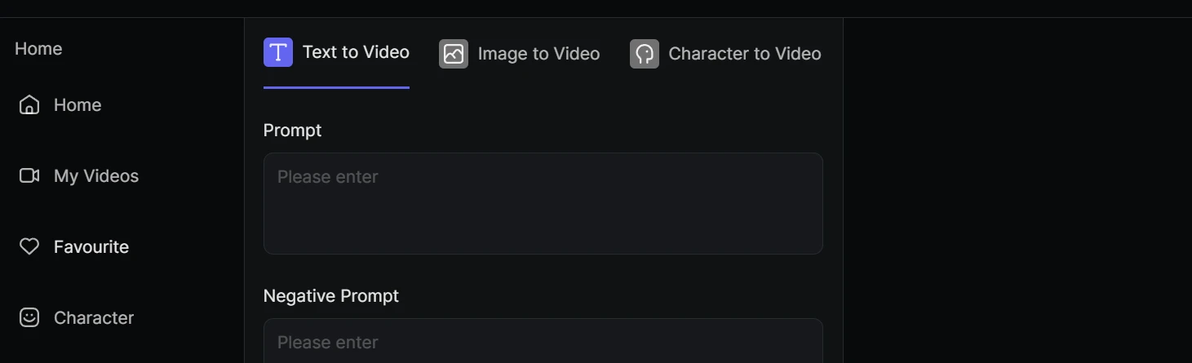Click the Negative Prompt field label
Image resolution: width=1192 pixels, height=363 pixels.
point(331,295)
